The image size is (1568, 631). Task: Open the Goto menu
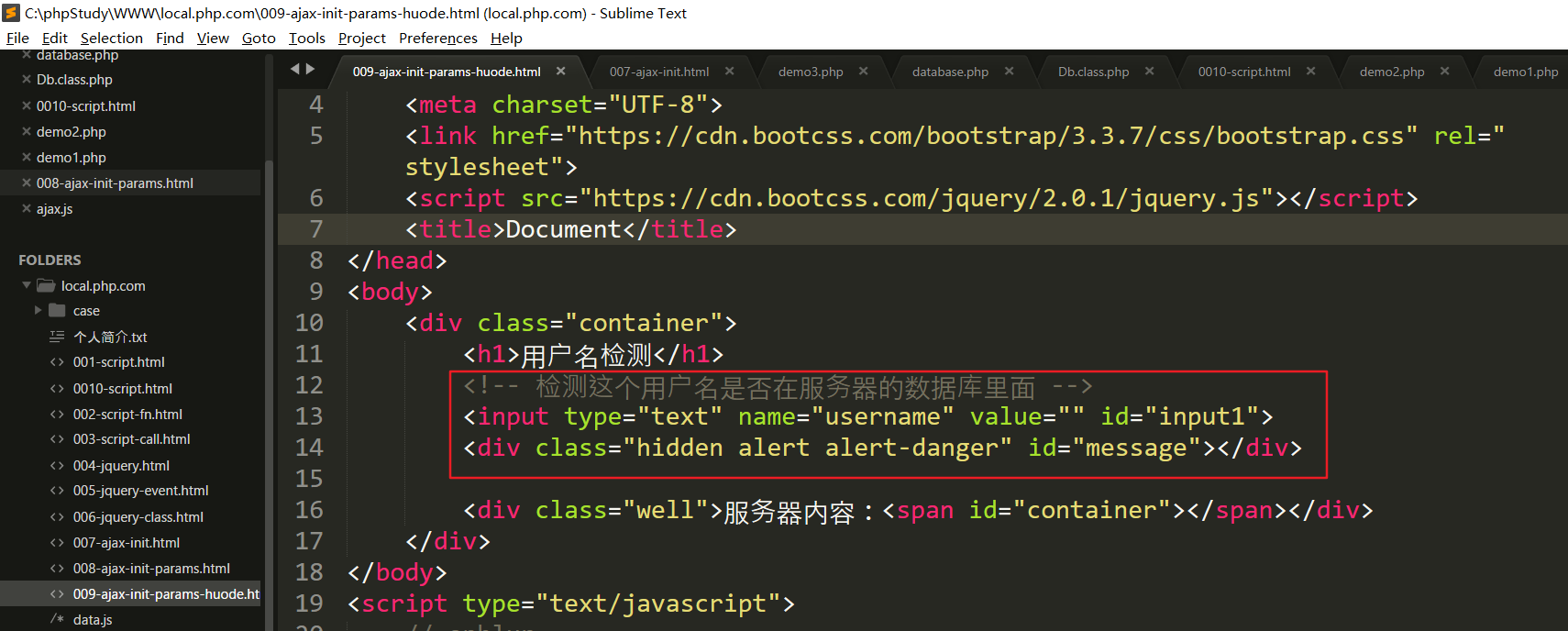259,38
